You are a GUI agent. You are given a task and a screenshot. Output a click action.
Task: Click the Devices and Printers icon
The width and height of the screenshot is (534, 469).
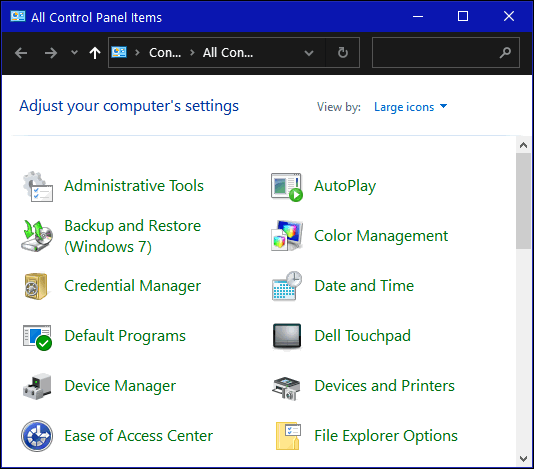(286, 388)
